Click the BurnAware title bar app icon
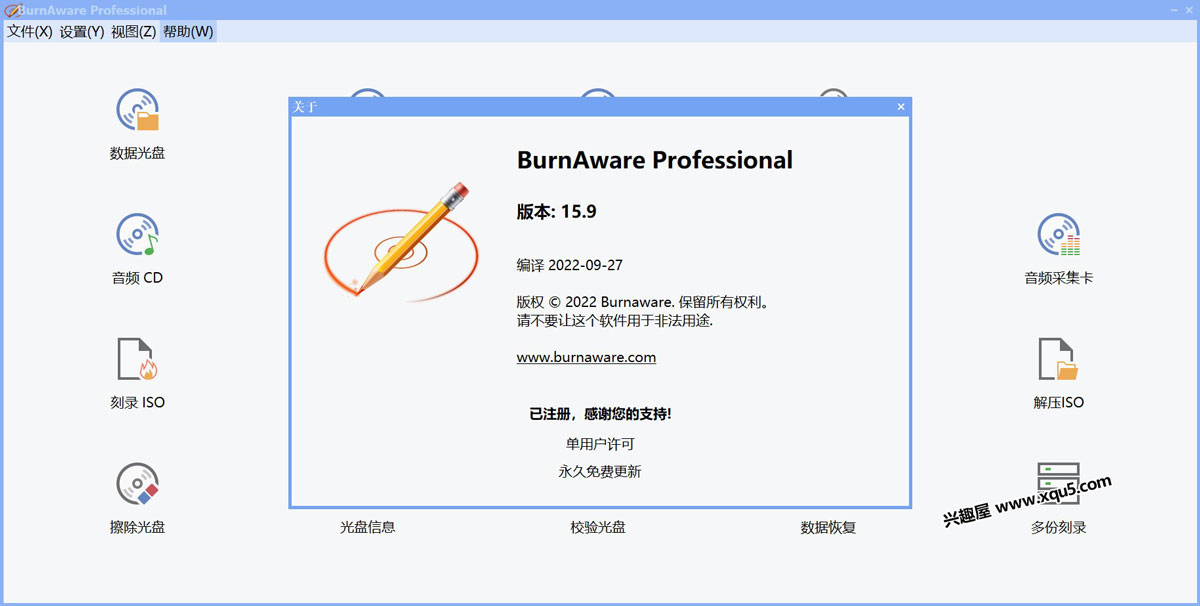This screenshot has height=606, width=1200. click(x=11, y=10)
